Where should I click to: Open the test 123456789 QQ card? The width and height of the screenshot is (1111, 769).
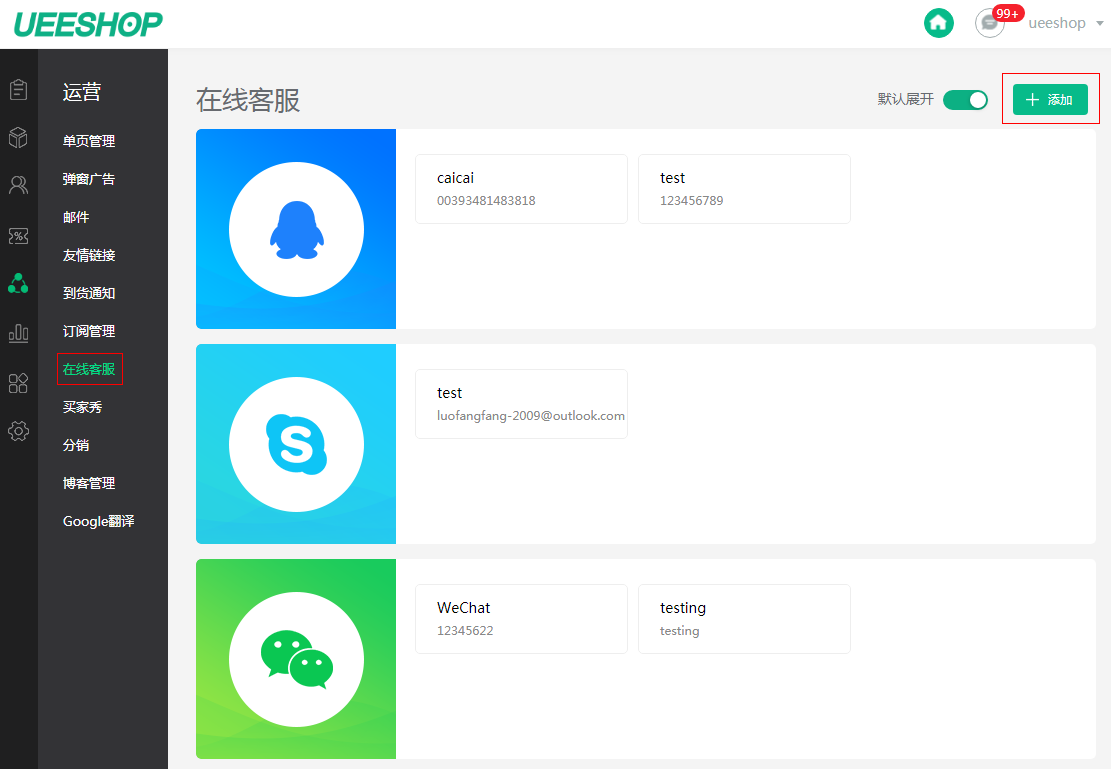point(744,189)
